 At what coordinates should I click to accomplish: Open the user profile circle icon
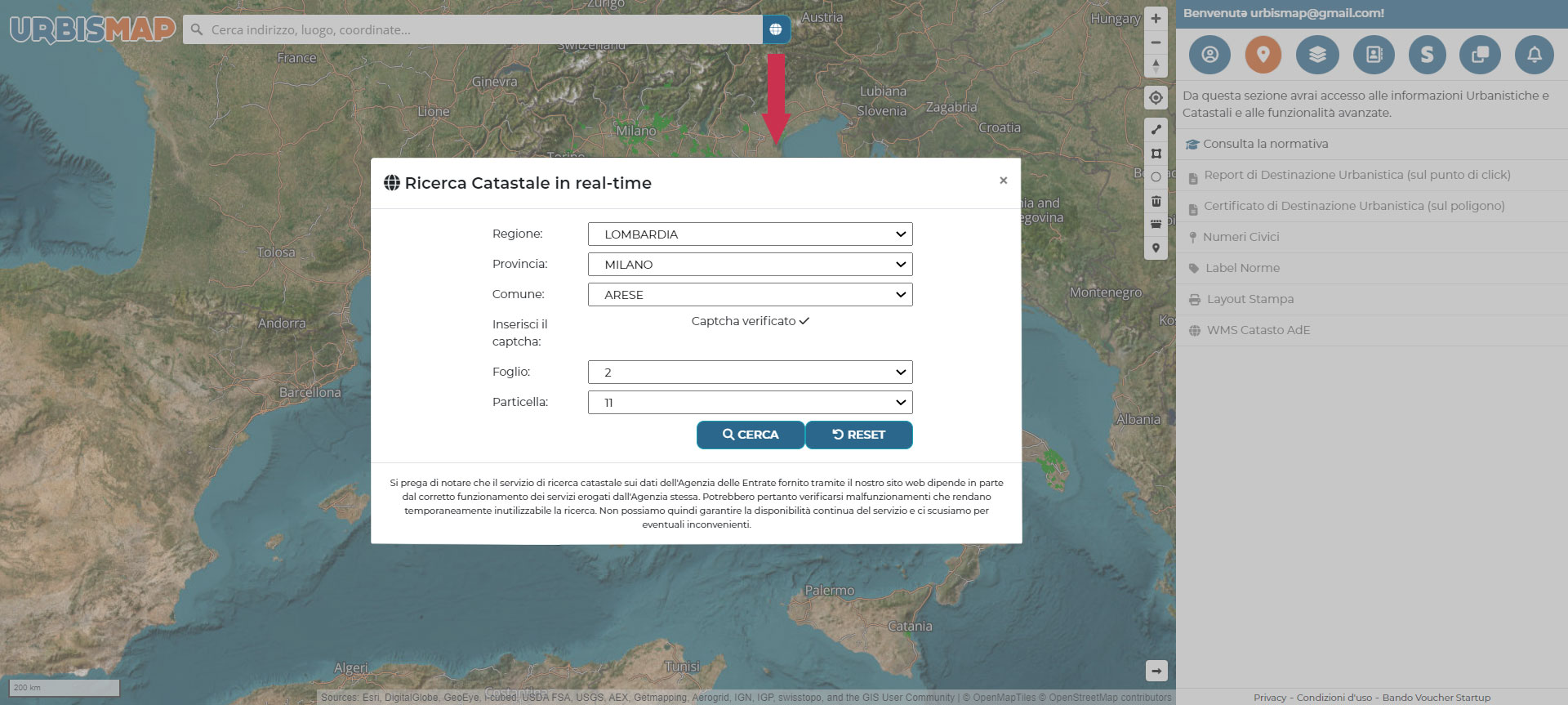coord(1209,55)
